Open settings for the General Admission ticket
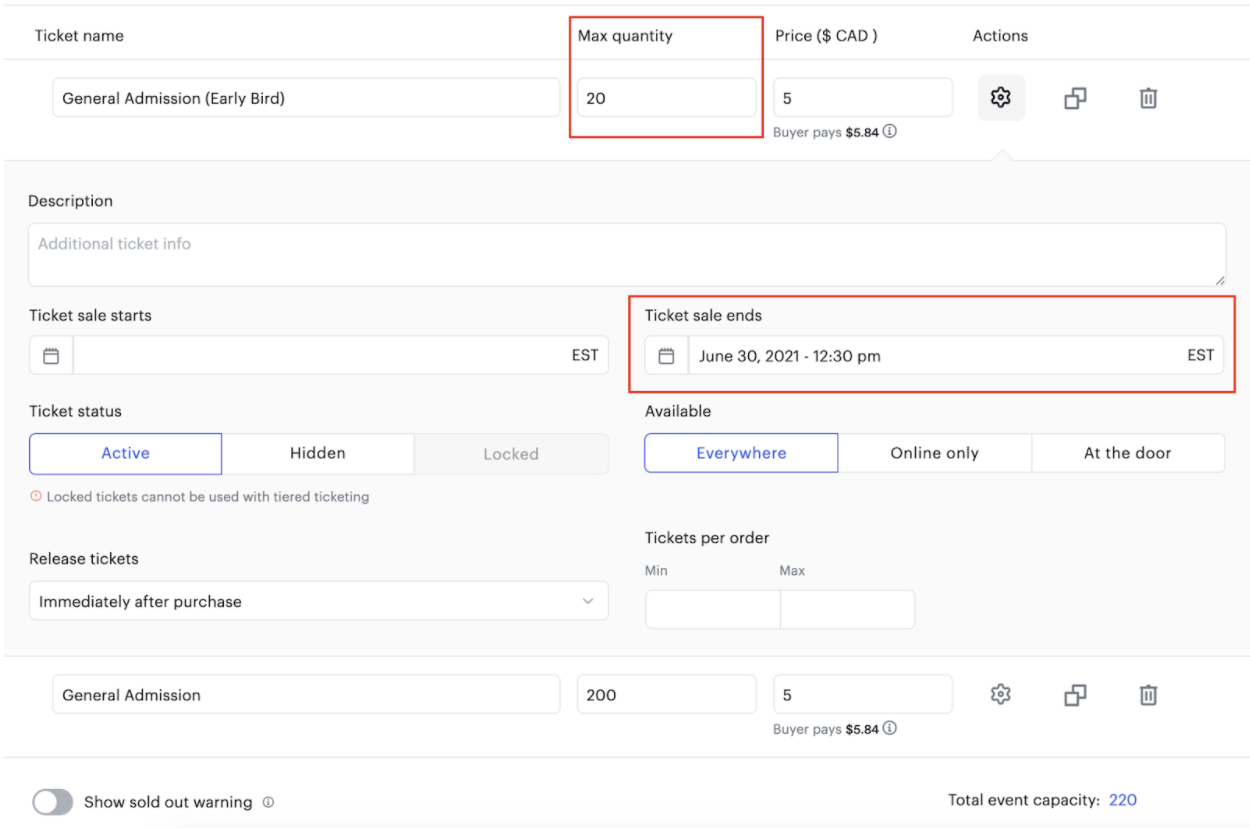This screenshot has width=1250, height=830. [x=1000, y=694]
